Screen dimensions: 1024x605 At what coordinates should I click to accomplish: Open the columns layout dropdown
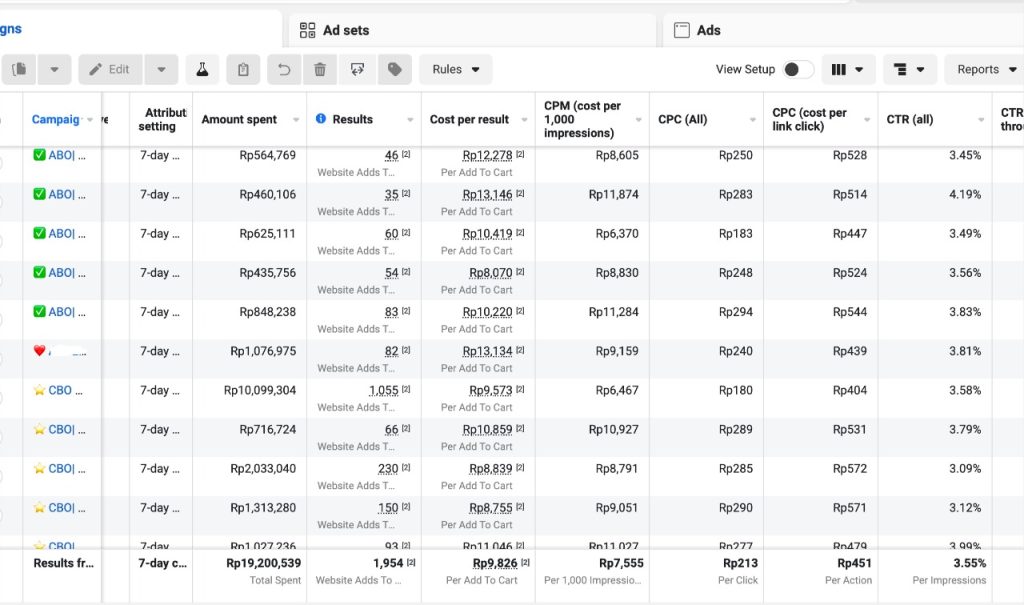pyautogui.click(x=847, y=69)
